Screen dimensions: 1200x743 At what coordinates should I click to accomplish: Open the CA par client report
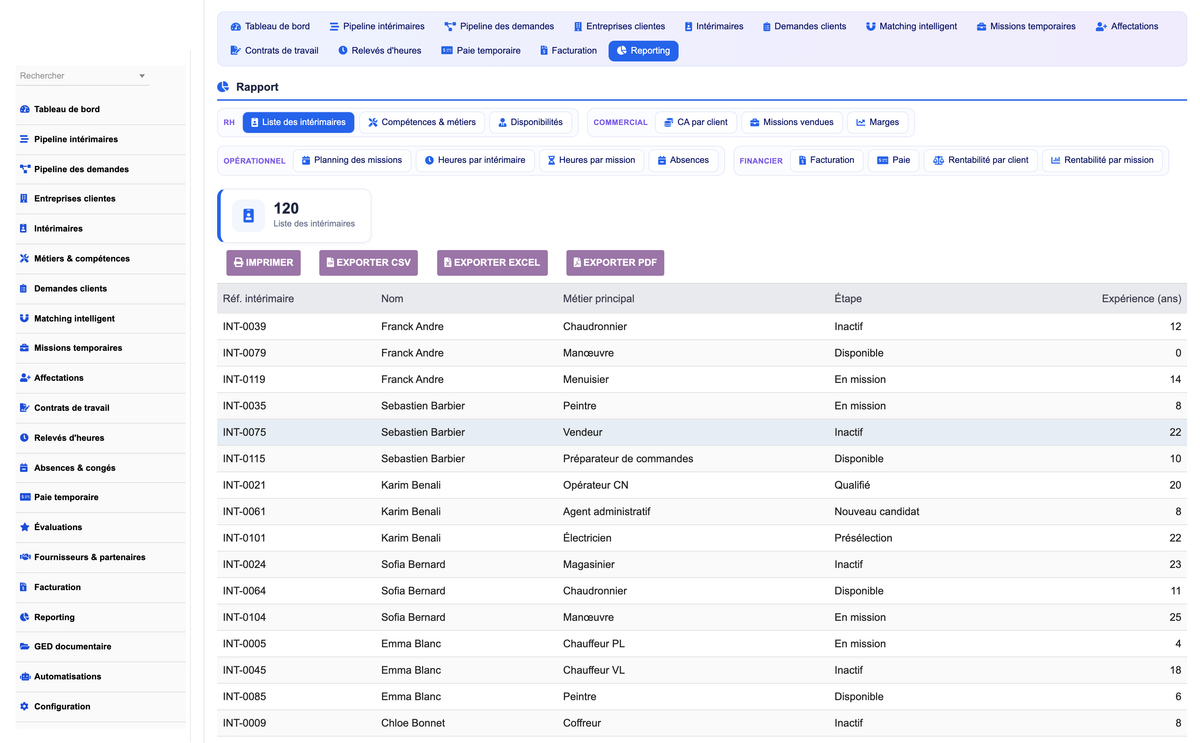pyautogui.click(x=696, y=122)
